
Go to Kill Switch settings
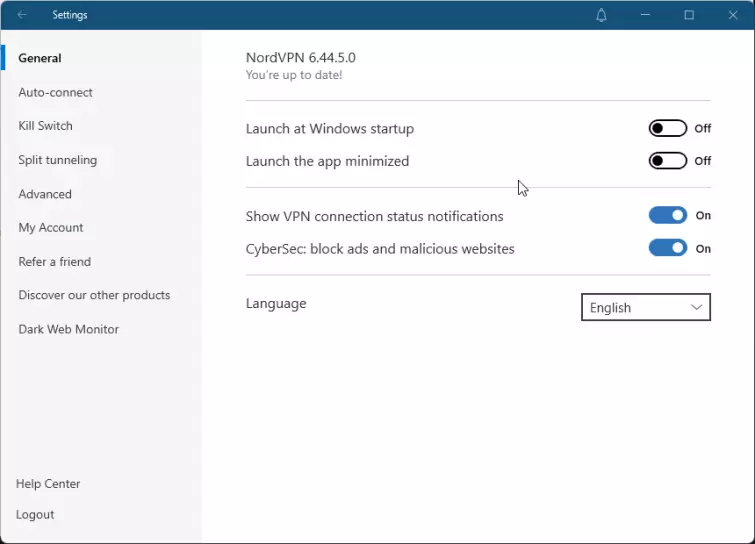pos(45,126)
